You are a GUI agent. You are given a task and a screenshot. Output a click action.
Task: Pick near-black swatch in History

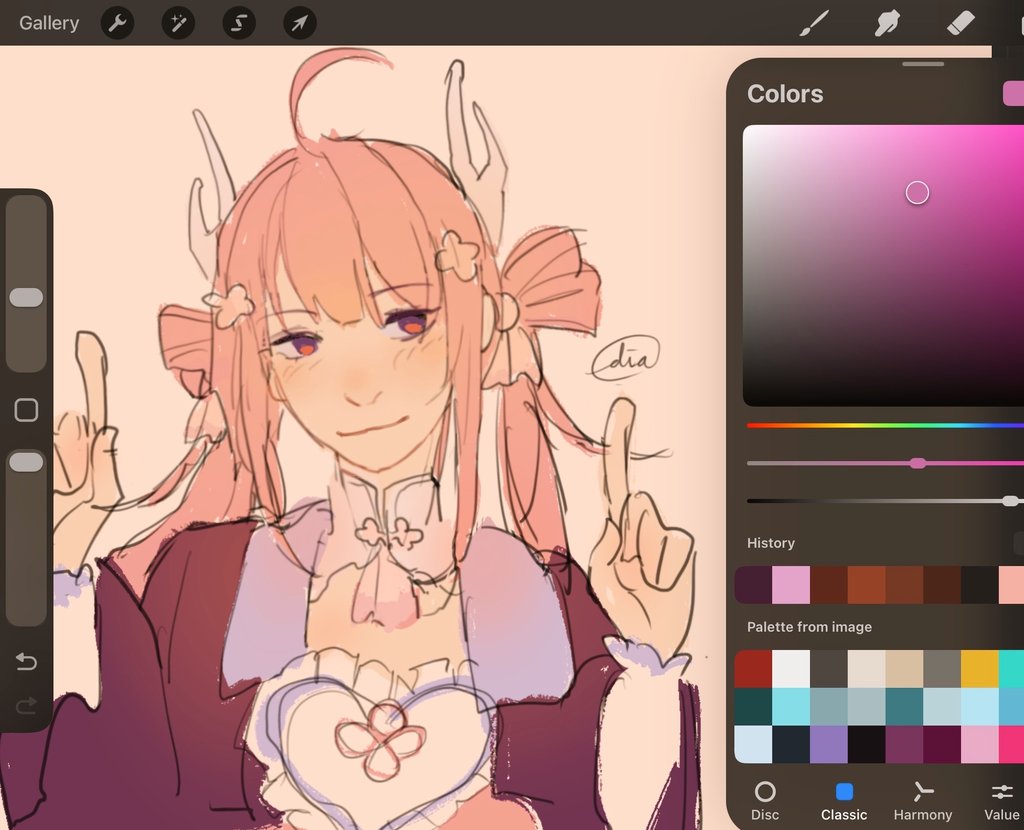980,585
